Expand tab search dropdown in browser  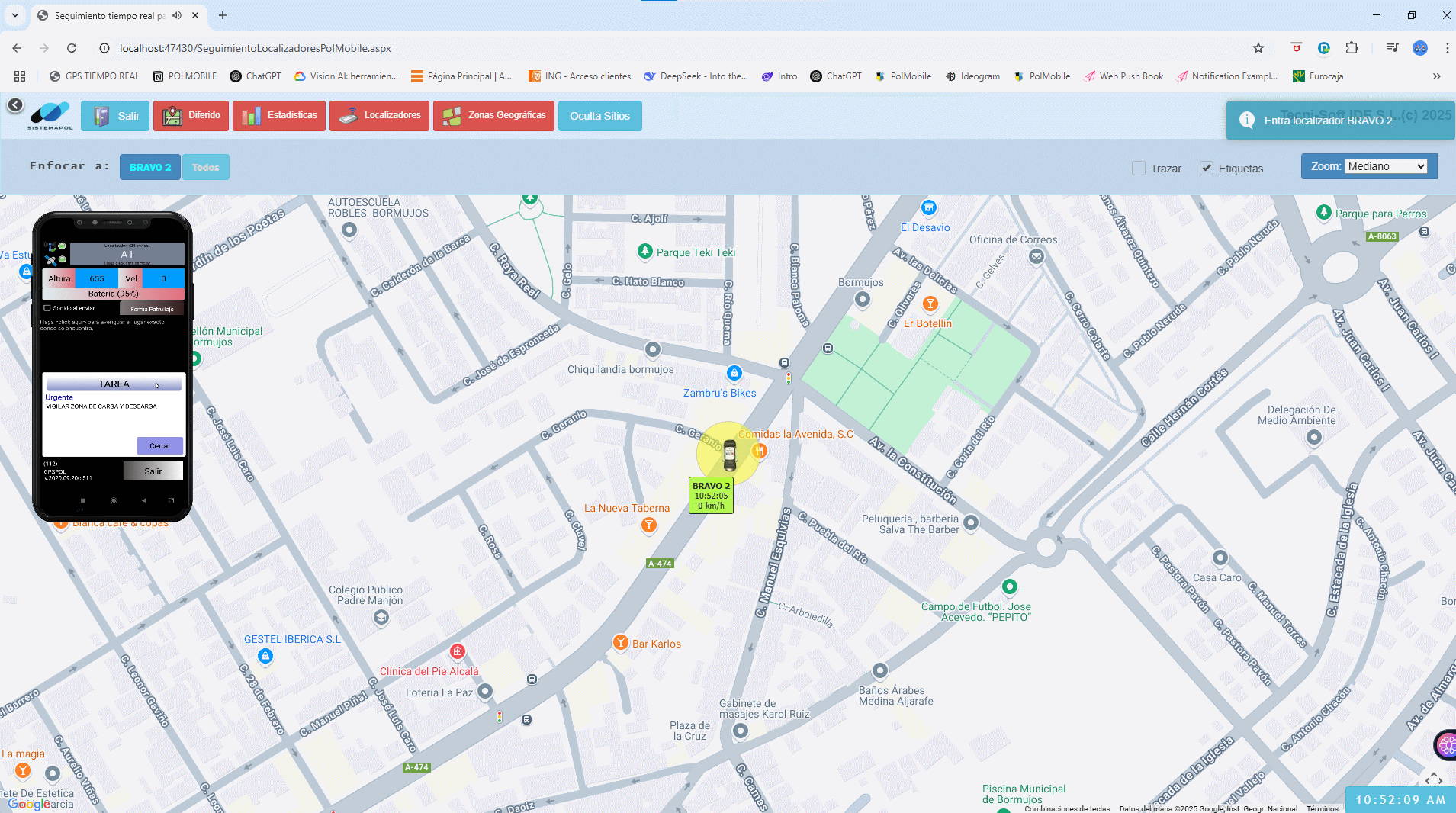[14, 15]
